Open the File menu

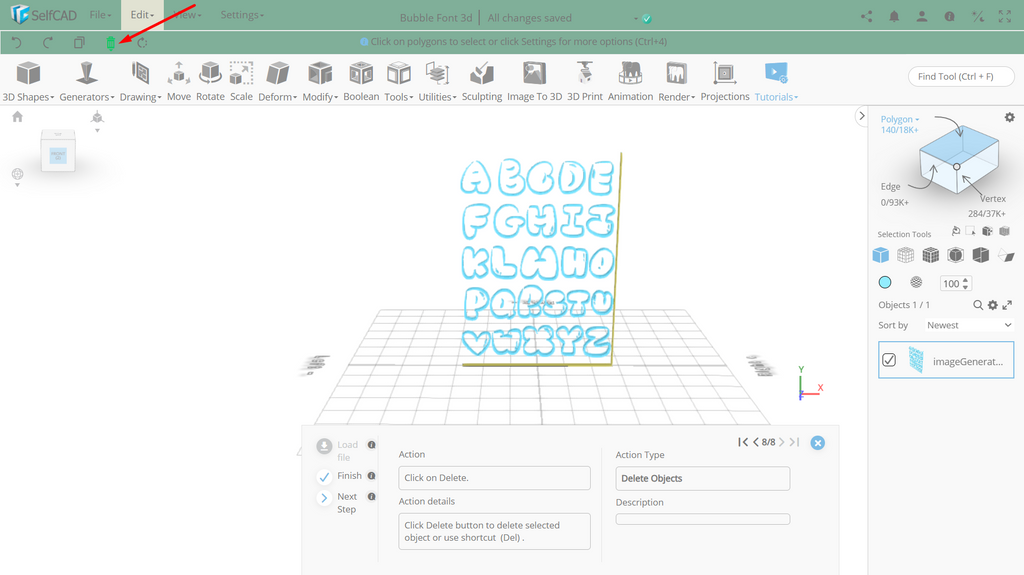(x=100, y=14)
